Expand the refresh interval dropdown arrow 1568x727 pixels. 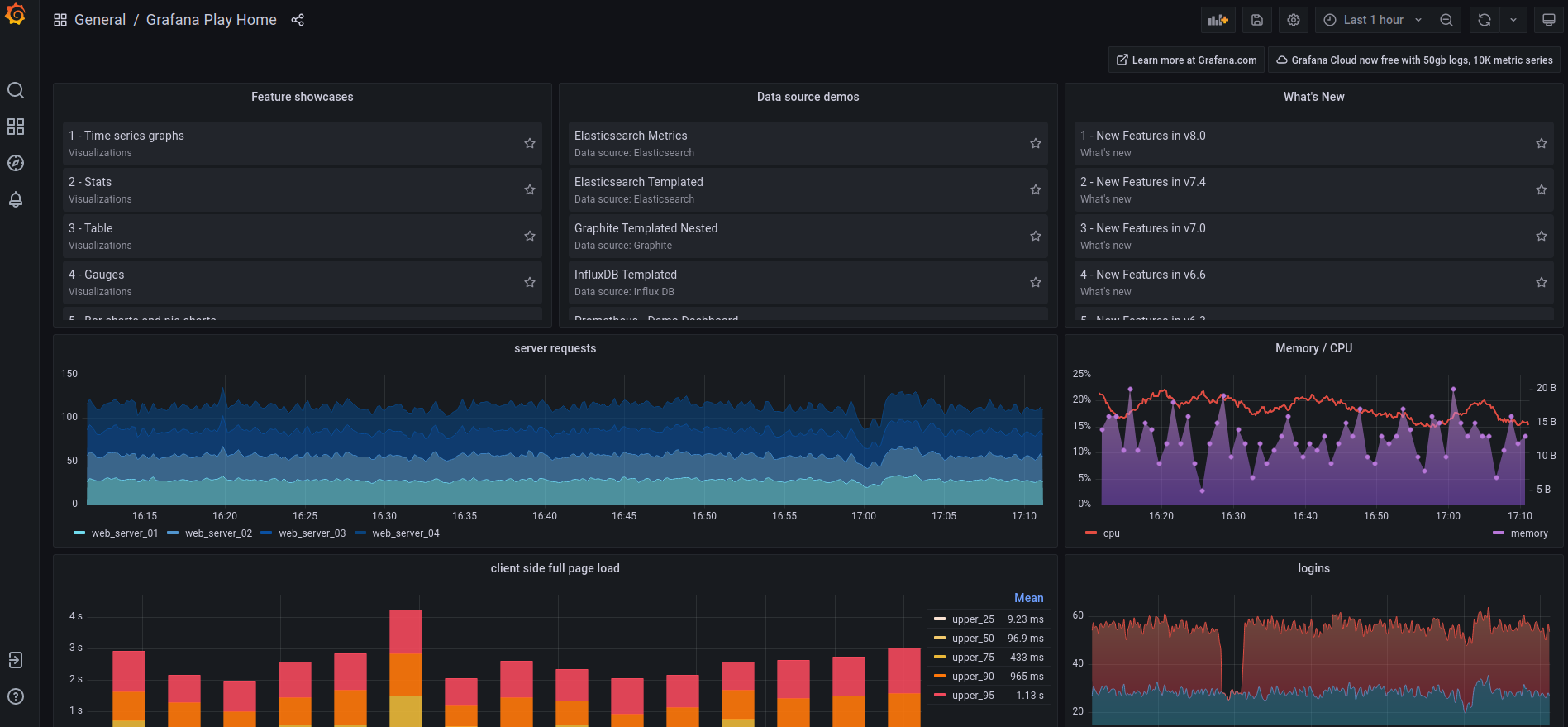1513,20
